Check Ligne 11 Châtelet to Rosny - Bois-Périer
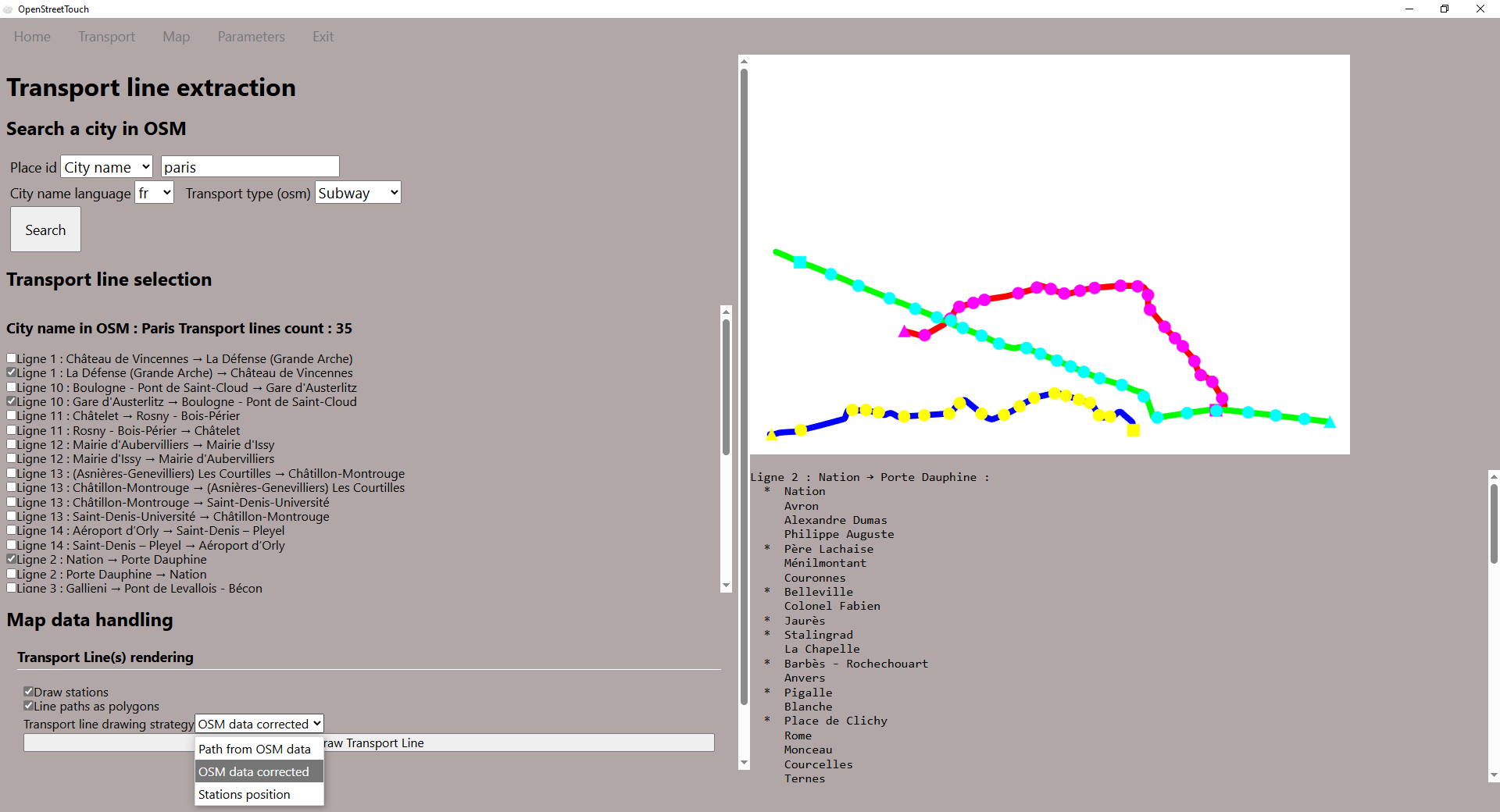 [x=12, y=415]
